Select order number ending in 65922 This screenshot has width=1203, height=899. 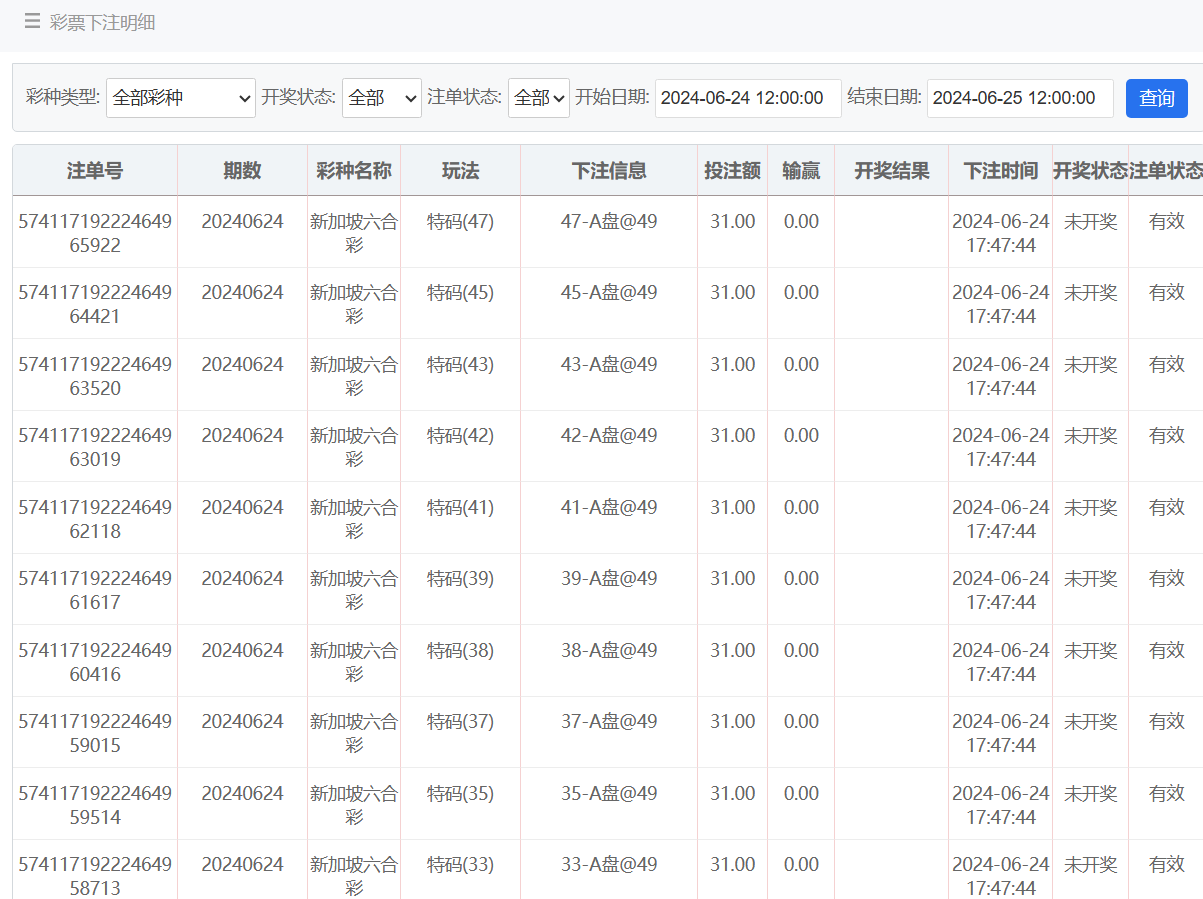coord(95,233)
